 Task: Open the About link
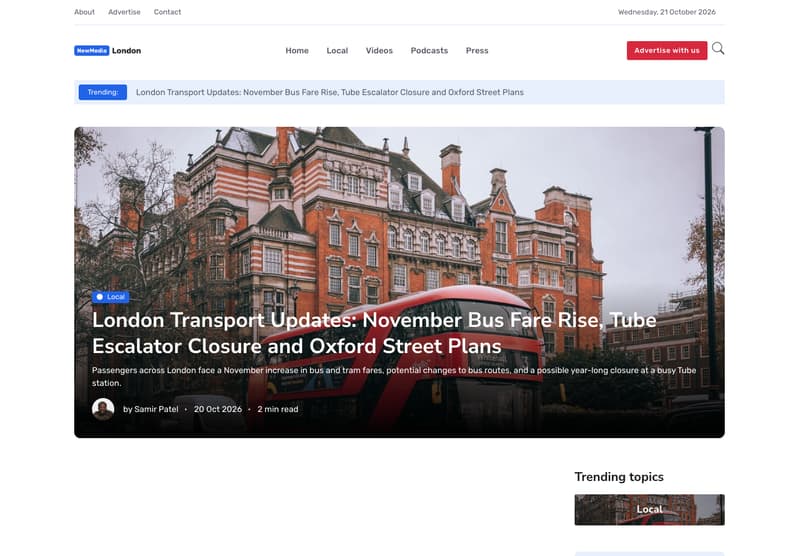pos(84,12)
